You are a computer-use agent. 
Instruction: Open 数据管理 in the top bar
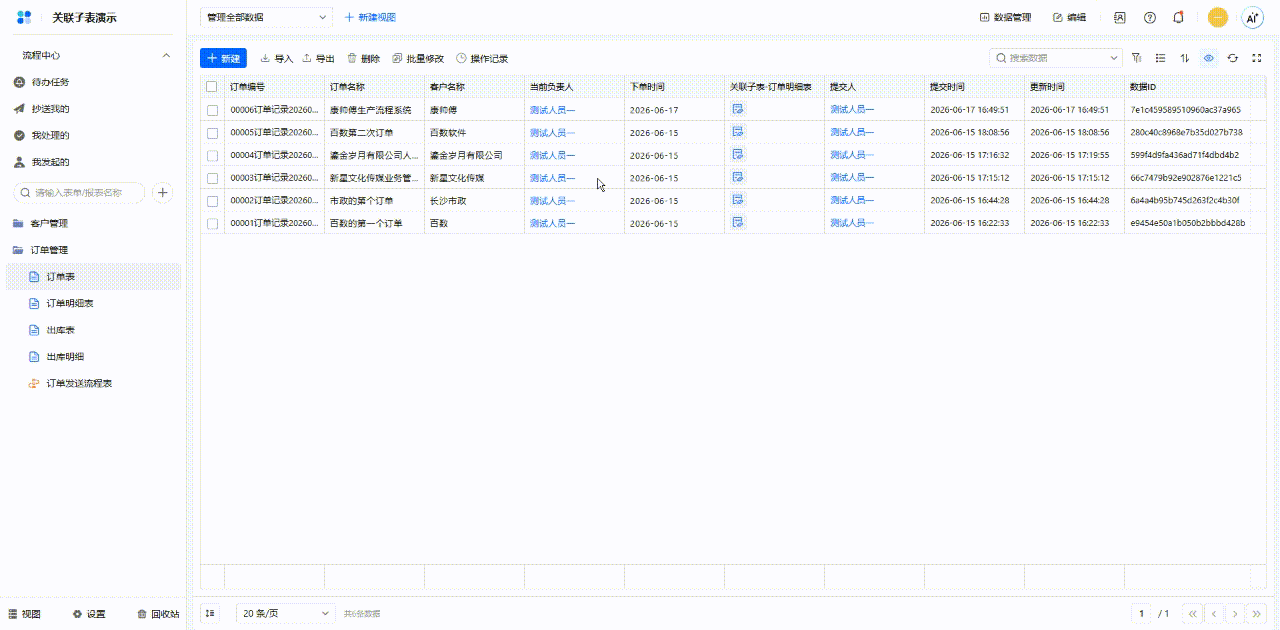(1005, 17)
